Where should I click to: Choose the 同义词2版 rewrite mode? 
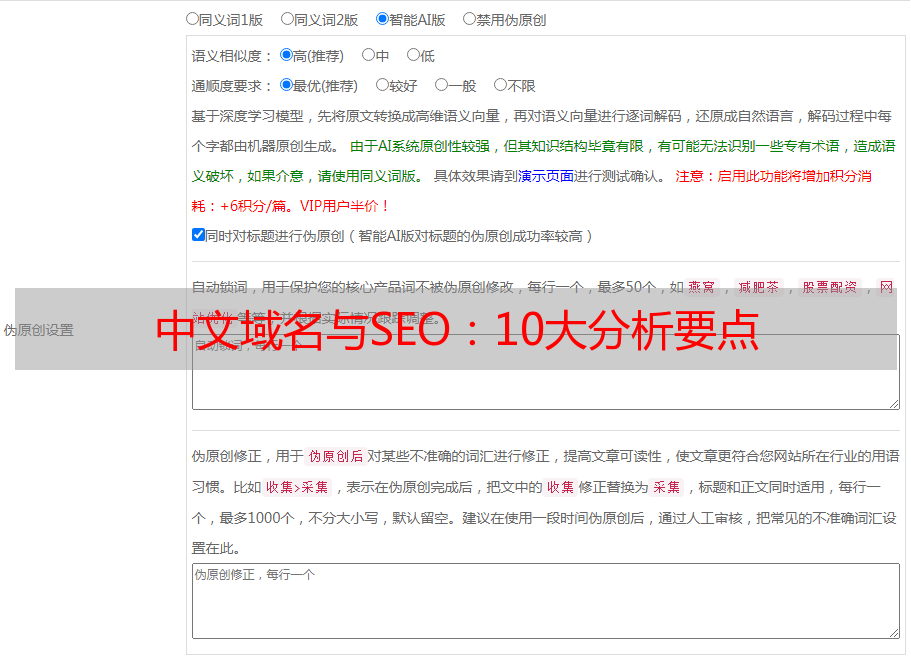click(287, 18)
